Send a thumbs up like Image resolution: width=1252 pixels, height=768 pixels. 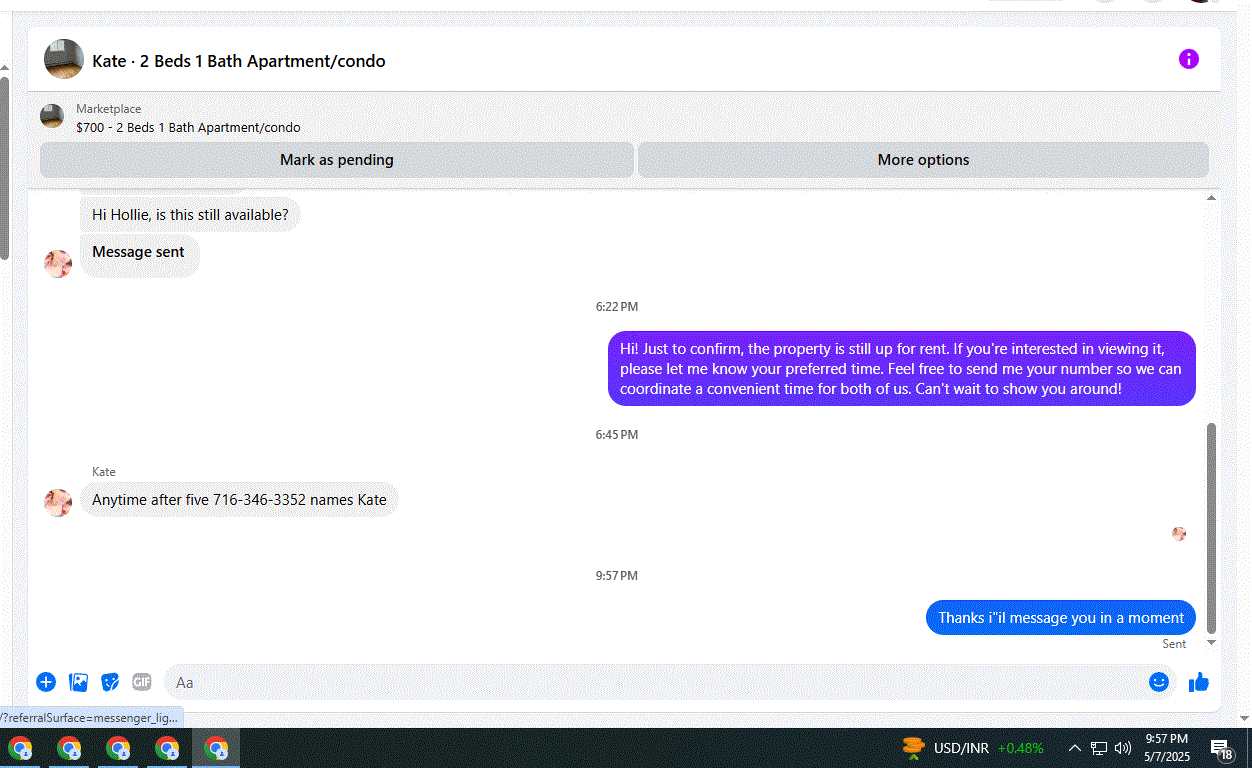1199,682
